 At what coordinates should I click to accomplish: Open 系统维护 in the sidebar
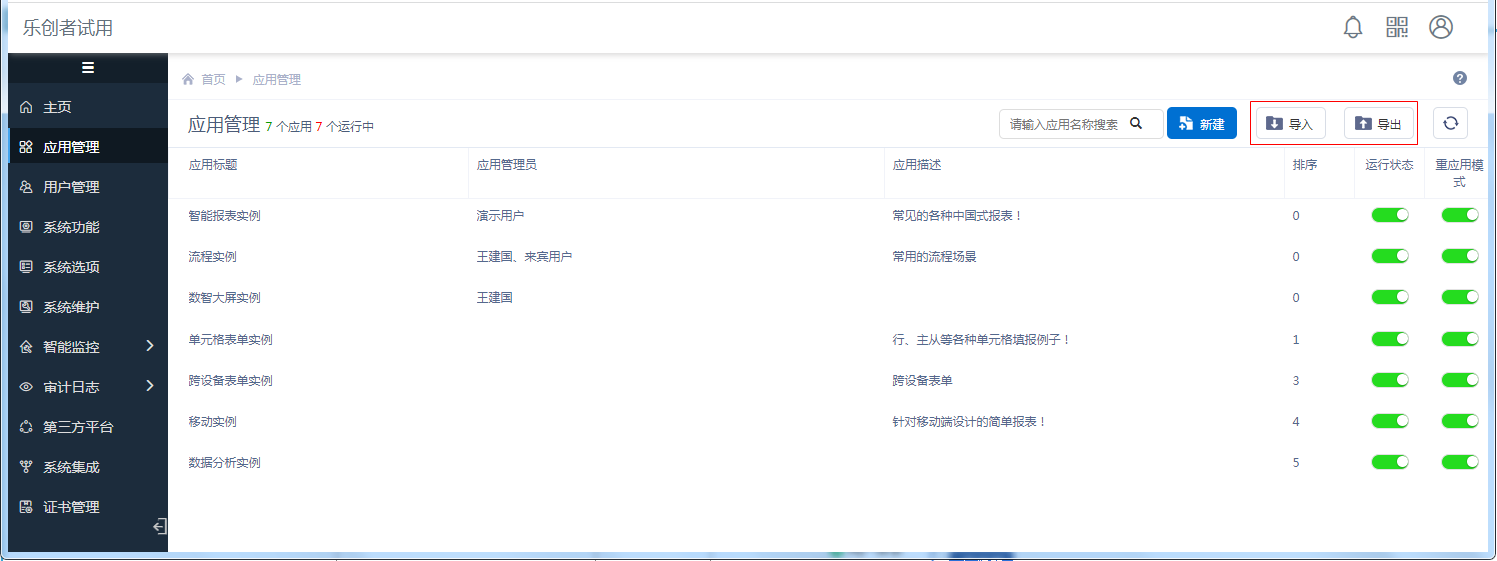[x=71, y=307]
